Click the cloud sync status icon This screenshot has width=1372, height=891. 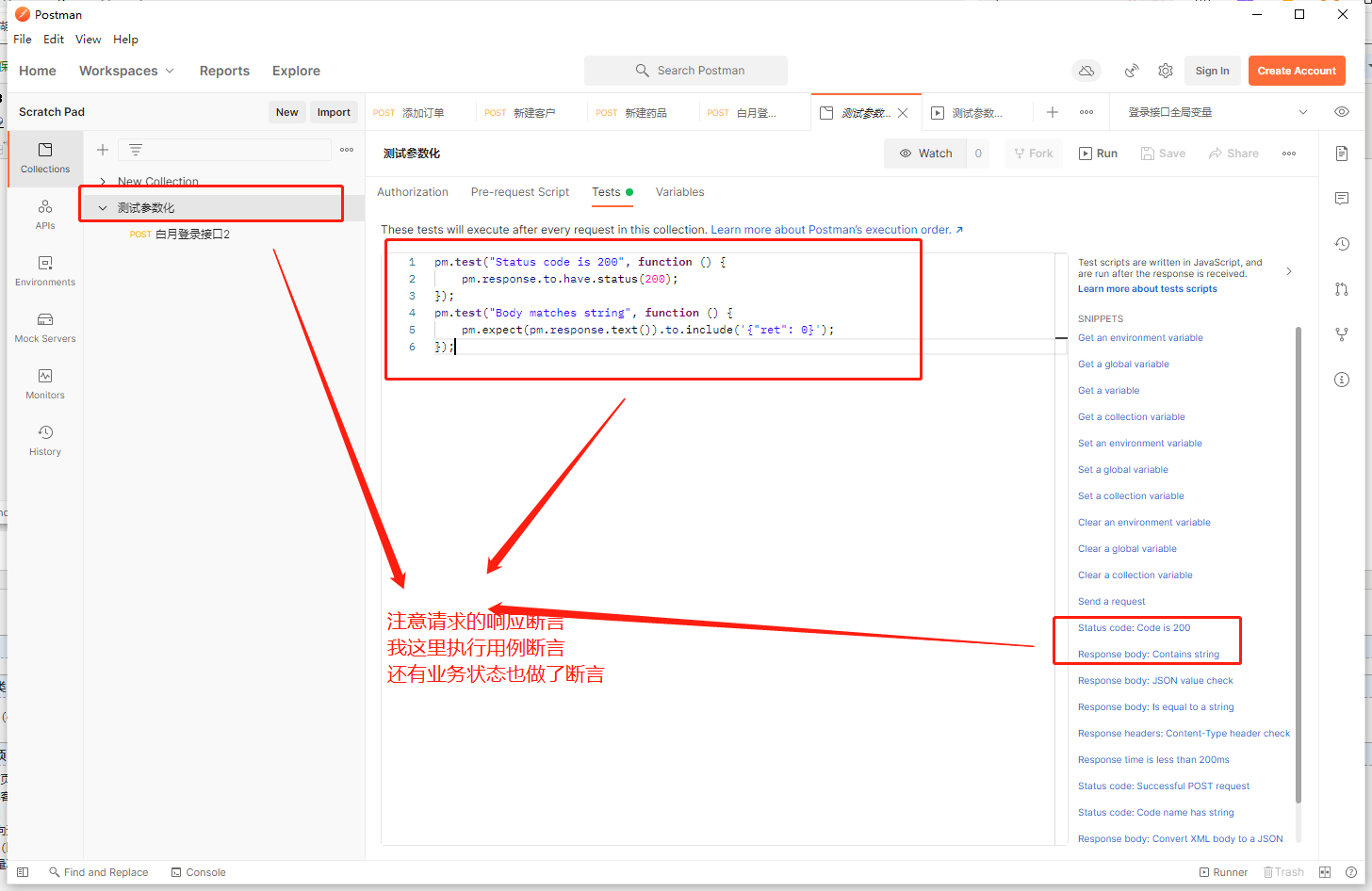[1086, 71]
